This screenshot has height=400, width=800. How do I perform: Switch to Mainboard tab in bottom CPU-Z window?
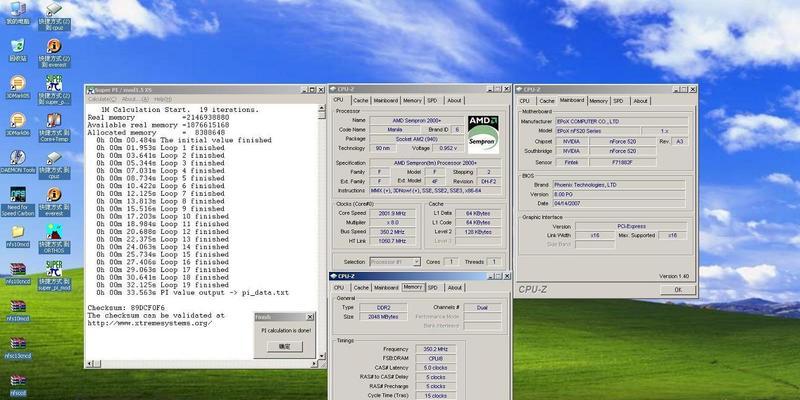coord(386,288)
